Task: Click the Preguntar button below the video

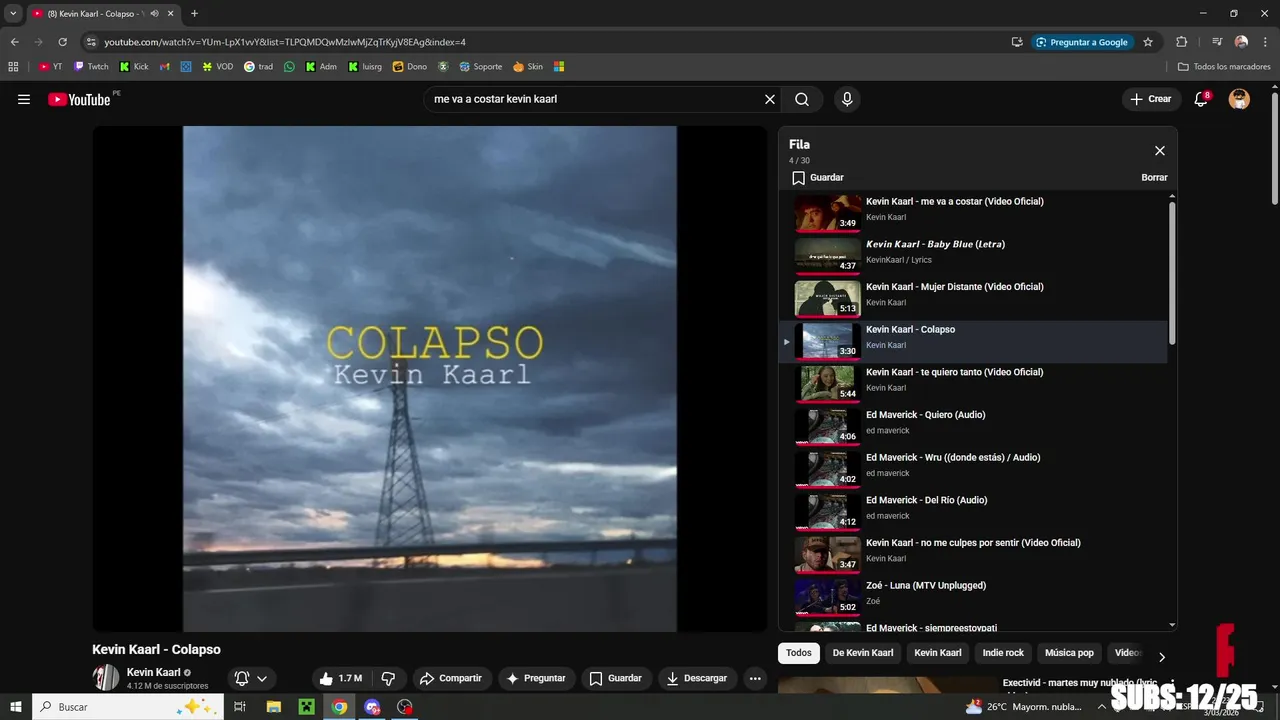Action: [537, 678]
